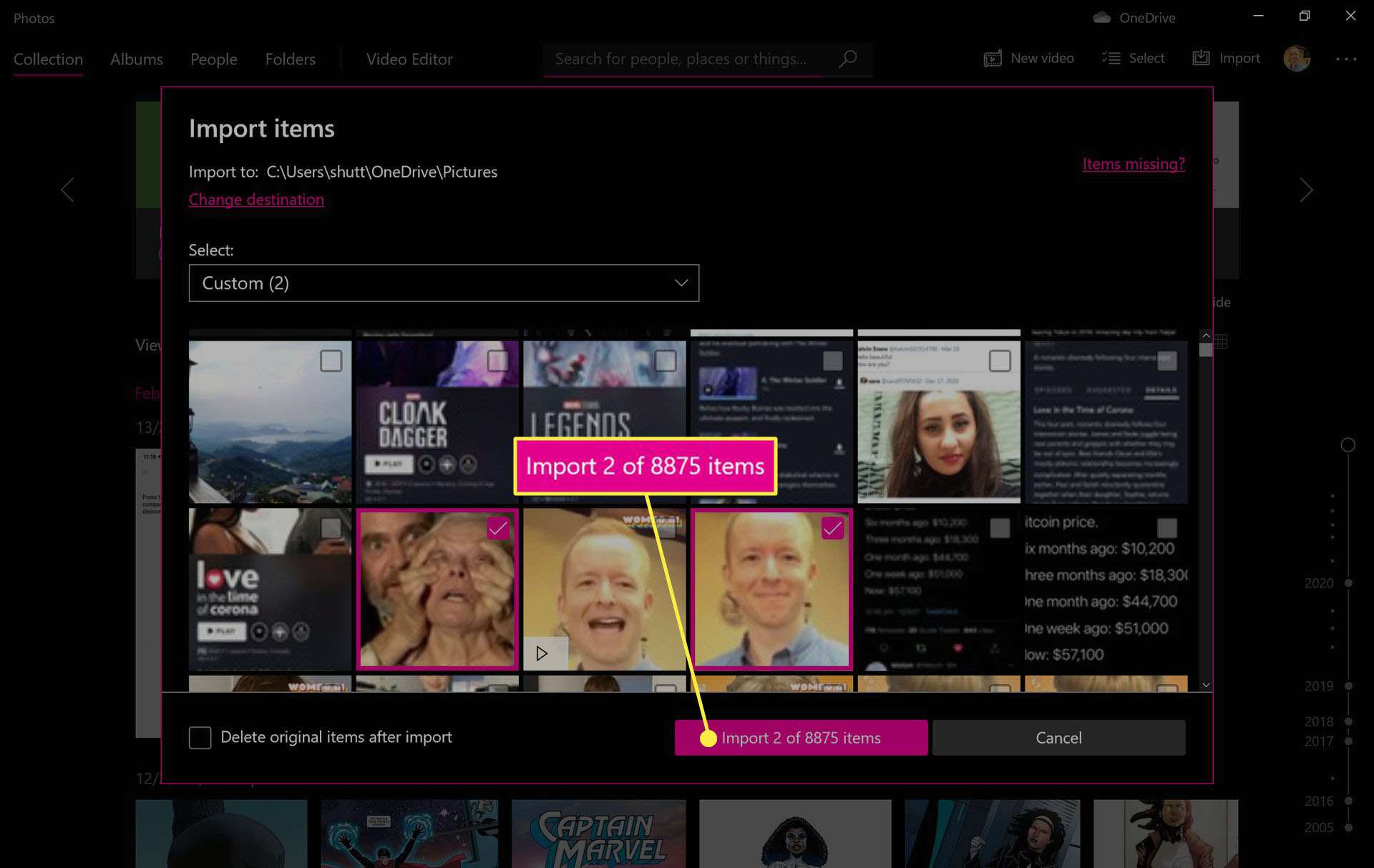Navigate to Video Editor tab
Image resolution: width=1374 pixels, height=868 pixels.
click(x=409, y=59)
